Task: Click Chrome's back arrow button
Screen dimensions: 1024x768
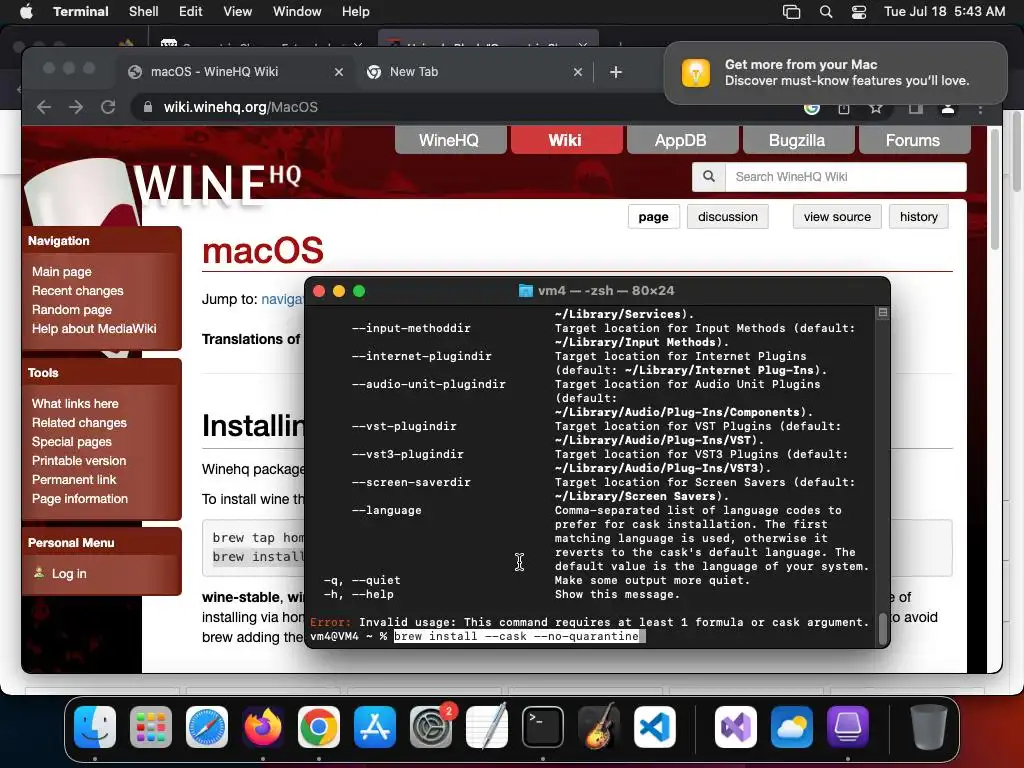Action: pyautogui.click(x=44, y=107)
